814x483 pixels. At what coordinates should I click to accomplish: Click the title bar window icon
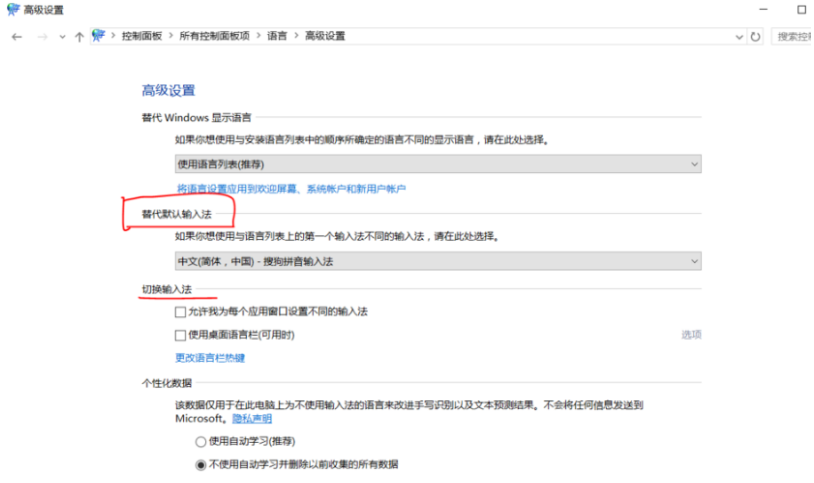click(x=11, y=9)
